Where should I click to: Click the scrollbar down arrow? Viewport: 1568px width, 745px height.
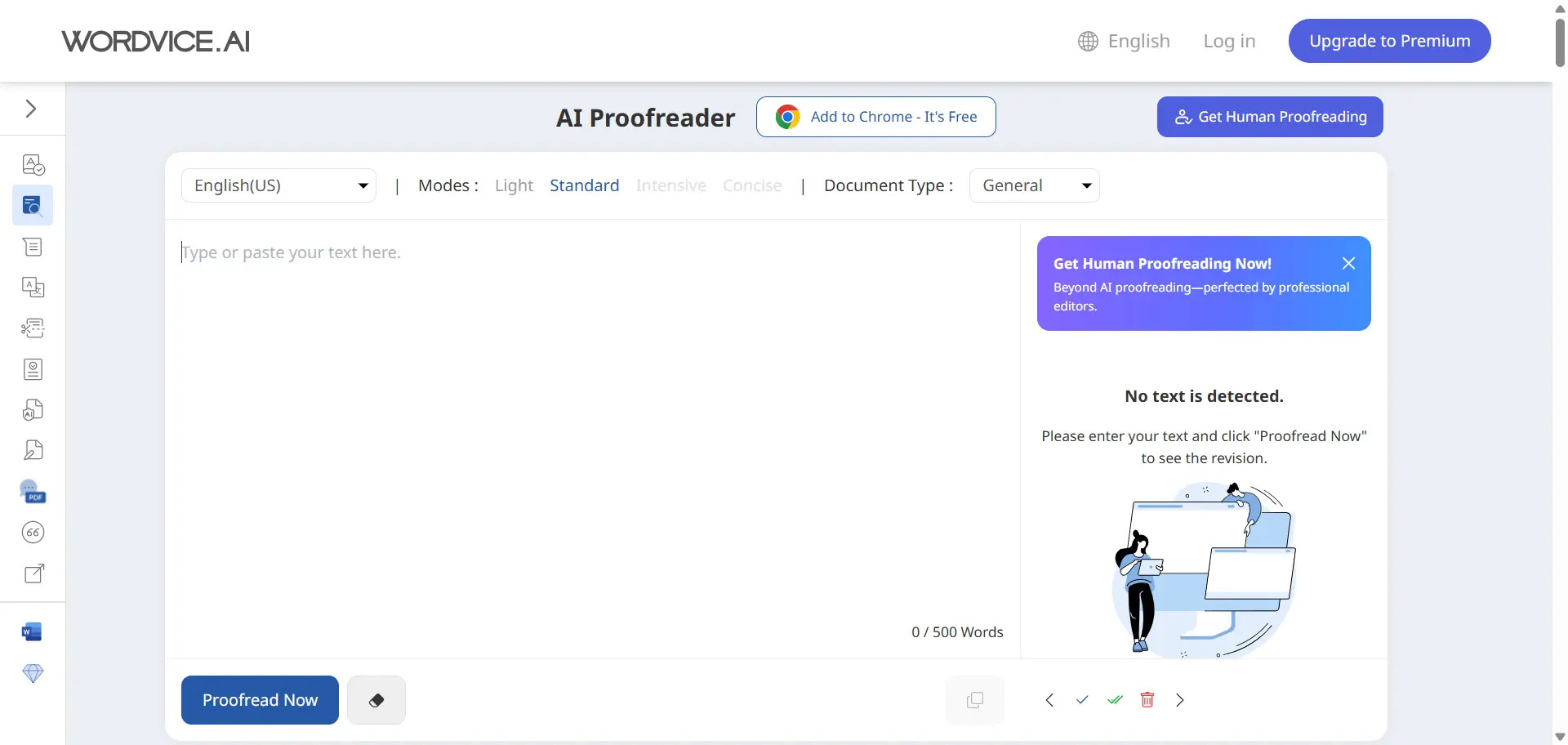click(x=1560, y=737)
